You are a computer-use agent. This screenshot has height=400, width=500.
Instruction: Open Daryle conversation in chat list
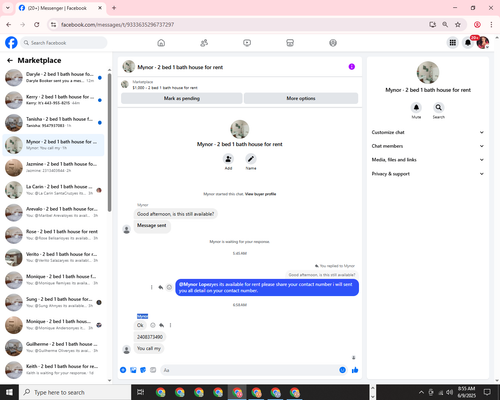click(53, 77)
